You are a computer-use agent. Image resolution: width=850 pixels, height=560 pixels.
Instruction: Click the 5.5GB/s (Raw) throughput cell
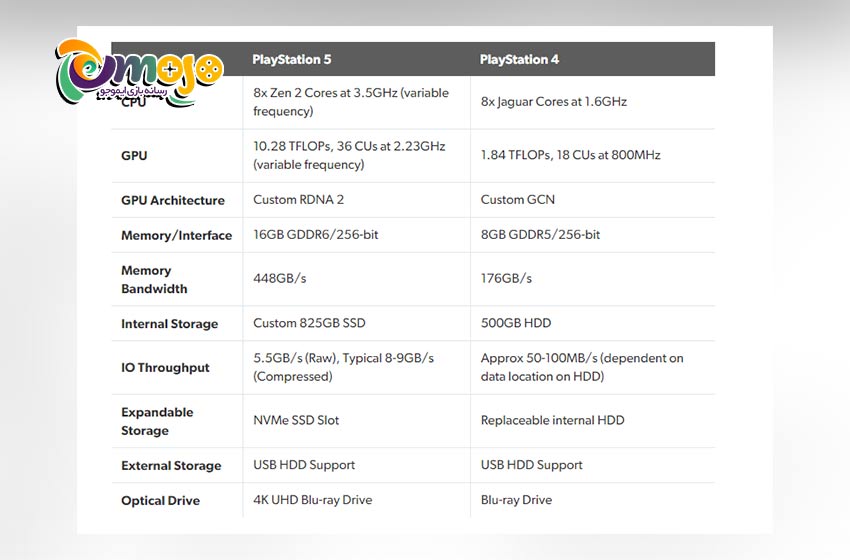343,367
